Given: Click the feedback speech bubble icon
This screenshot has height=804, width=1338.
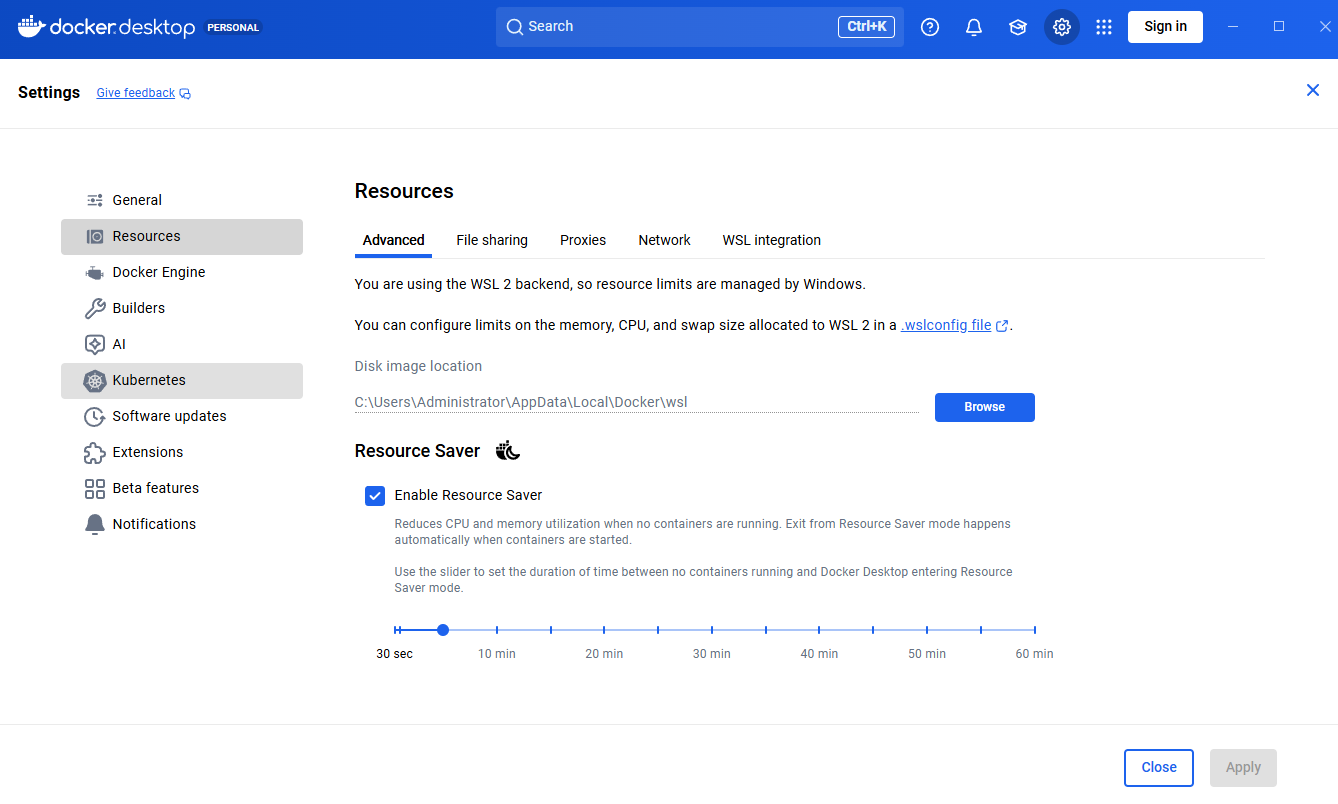Looking at the screenshot, I should pyautogui.click(x=185, y=93).
